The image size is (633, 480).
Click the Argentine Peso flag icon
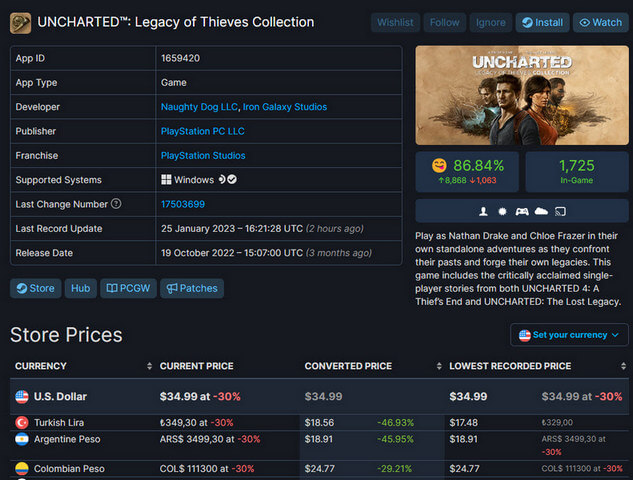[x=22, y=439]
